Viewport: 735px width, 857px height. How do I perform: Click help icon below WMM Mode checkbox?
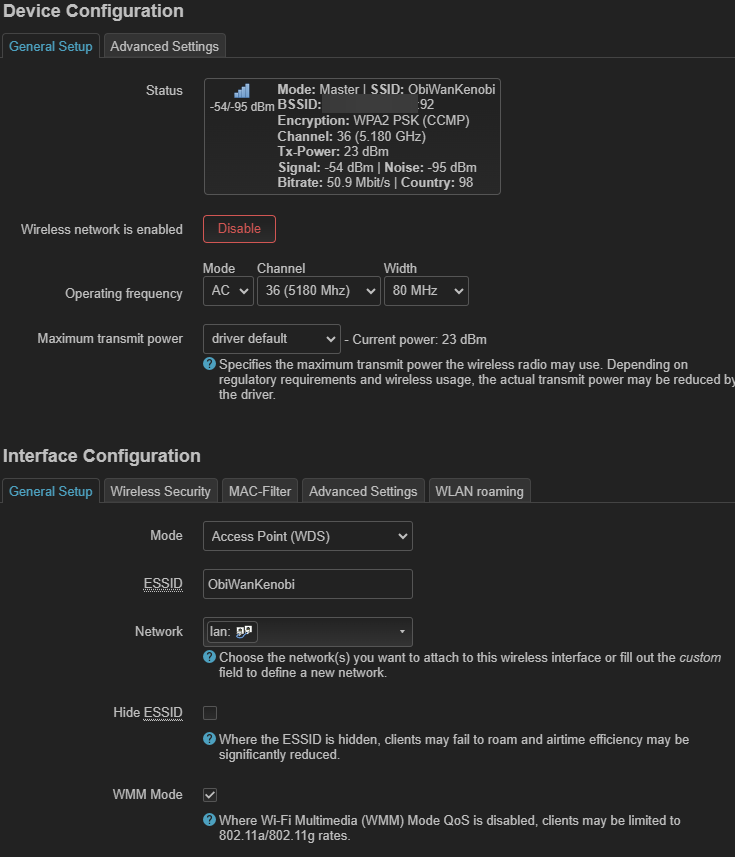[x=210, y=820]
